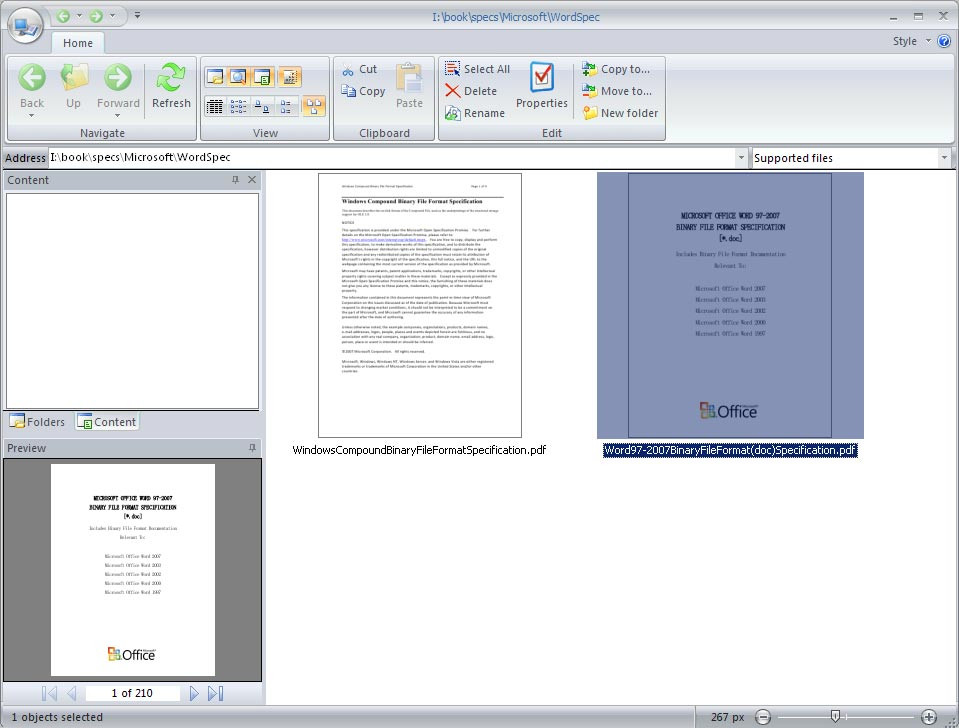Switch to Details list view

(x=215, y=106)
